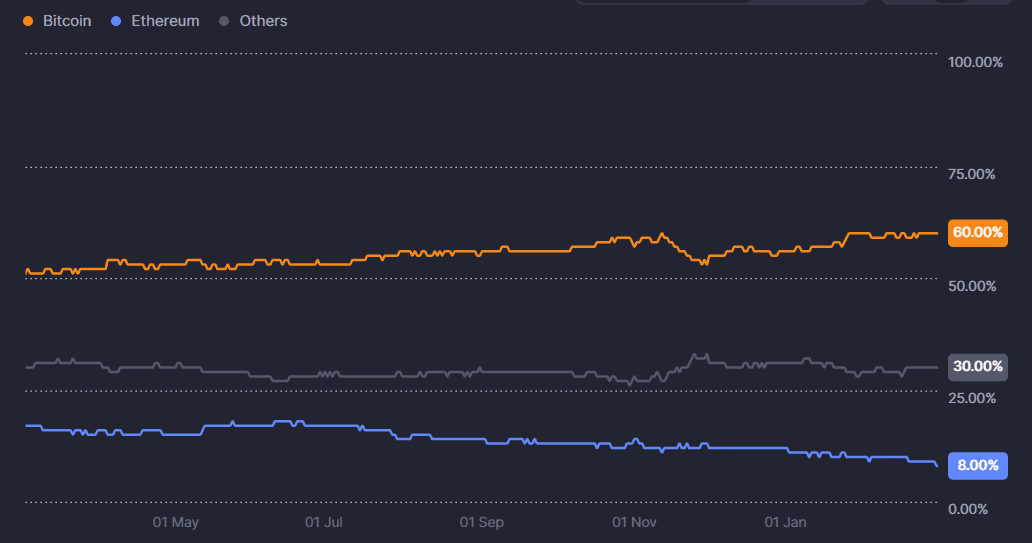Click the 0.00% y-axis label
The width and height of the screenshot is (1032, 543).
tap(967, 510)
